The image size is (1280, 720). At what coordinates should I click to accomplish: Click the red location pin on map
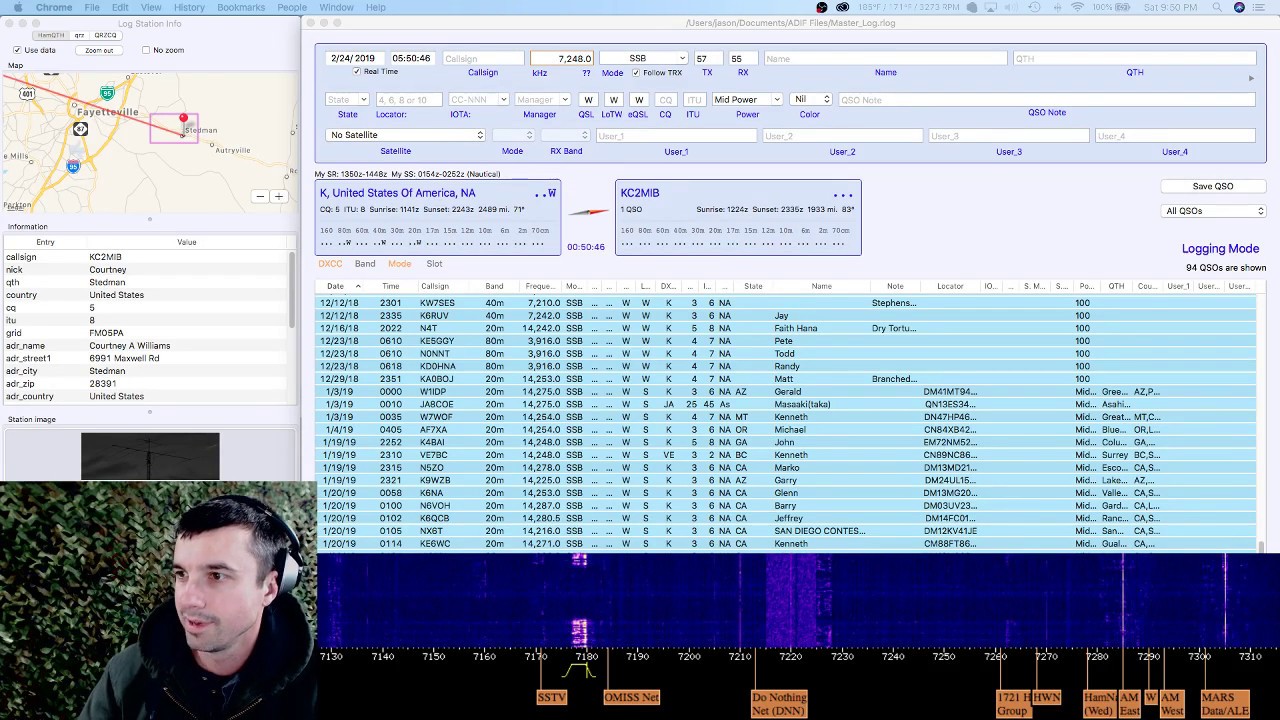tap(183, 119)
